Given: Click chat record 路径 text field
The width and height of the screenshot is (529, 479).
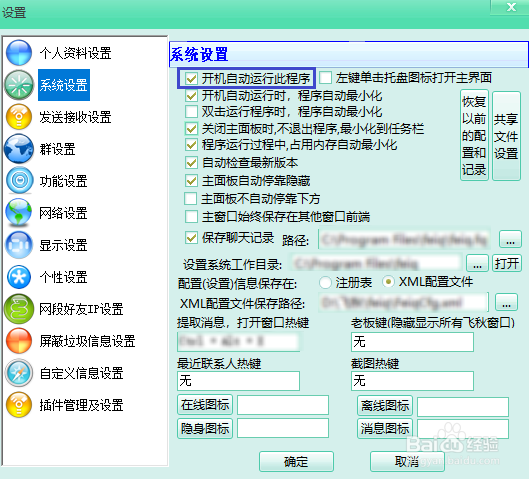Looking at the screenshot, I should (x=404, y=240).
